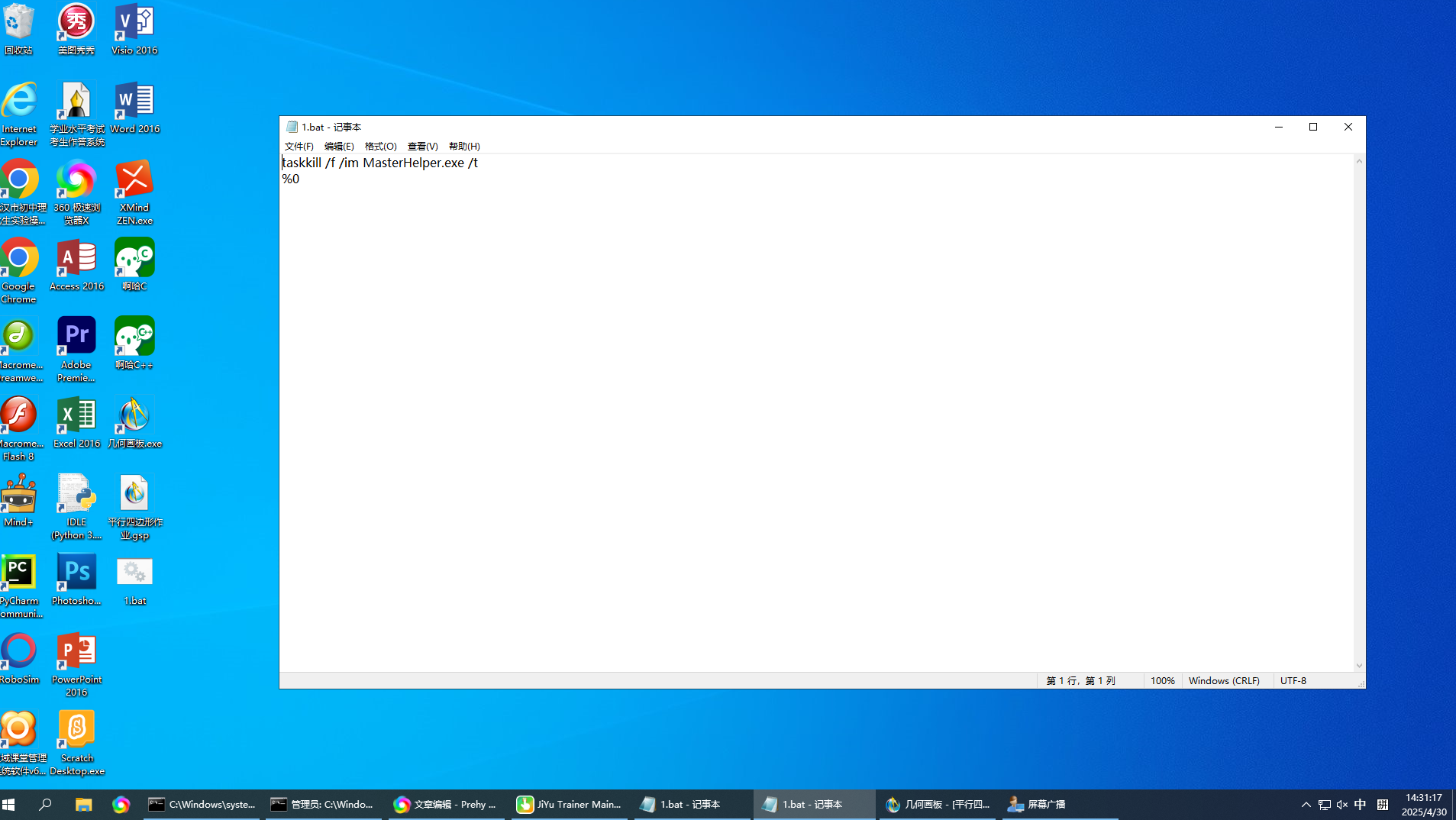This screenshot has width=1456, height=820.
Task: Switch to 管理员: C:\Windo... console taskbar item
Action: pyautogui.click(x=324, y=804)
